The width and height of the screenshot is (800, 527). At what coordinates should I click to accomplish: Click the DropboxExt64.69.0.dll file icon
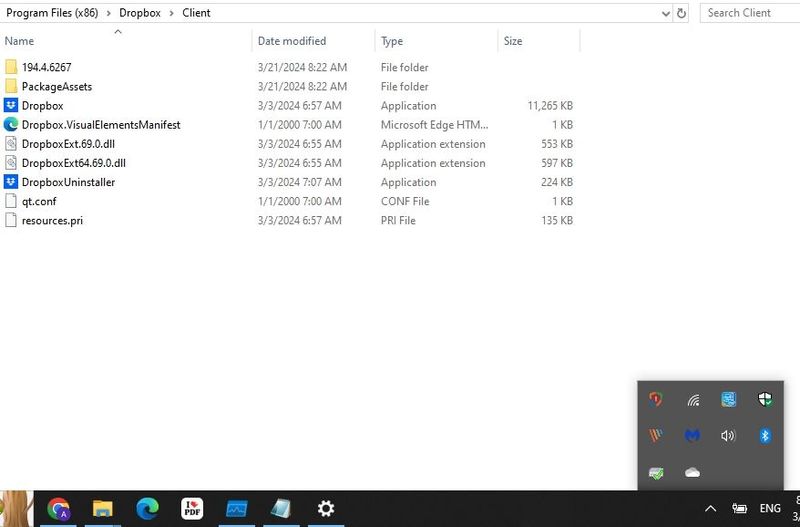[11, 163]
